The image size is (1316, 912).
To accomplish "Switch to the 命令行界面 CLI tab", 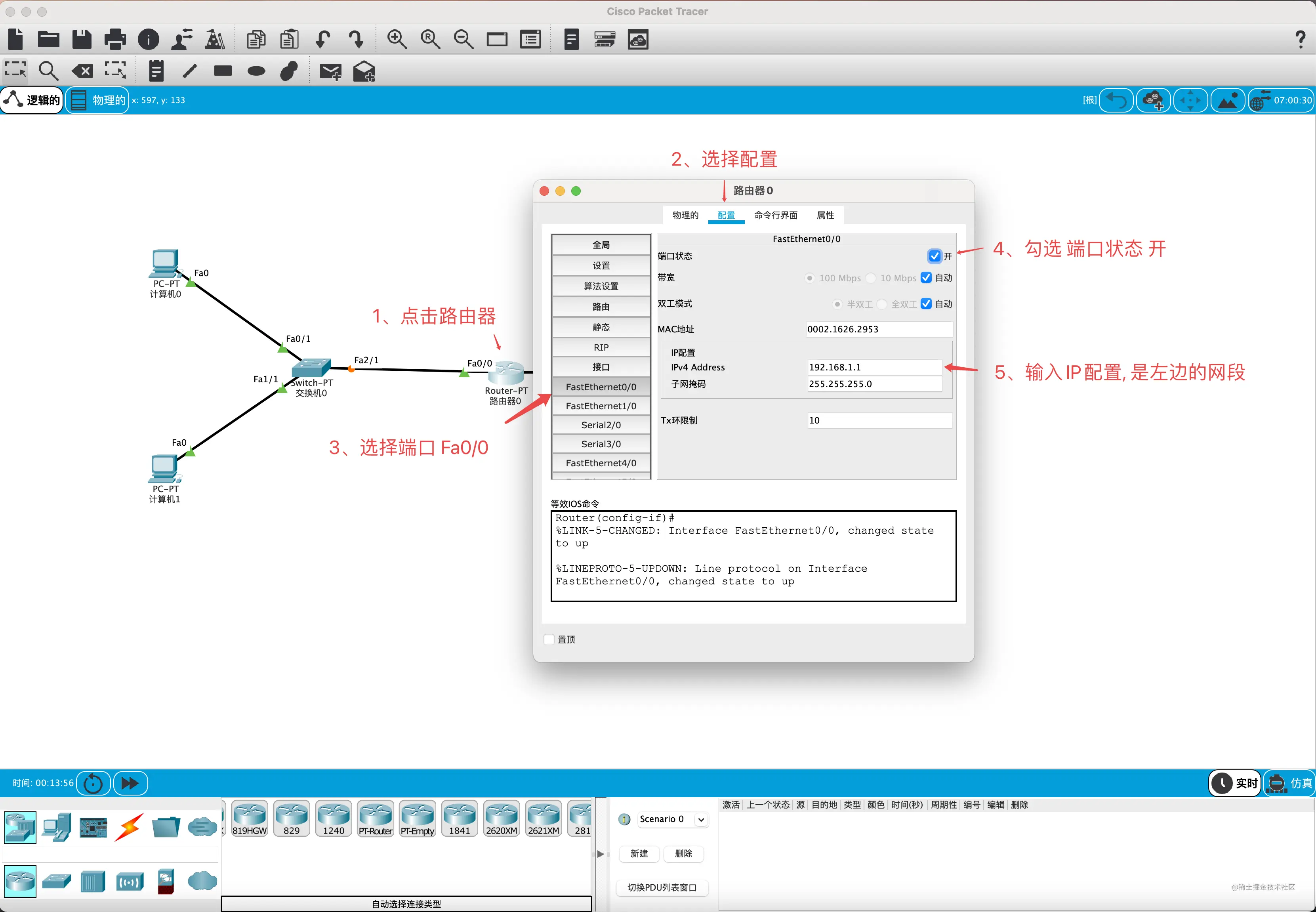I will click(775, 215).
